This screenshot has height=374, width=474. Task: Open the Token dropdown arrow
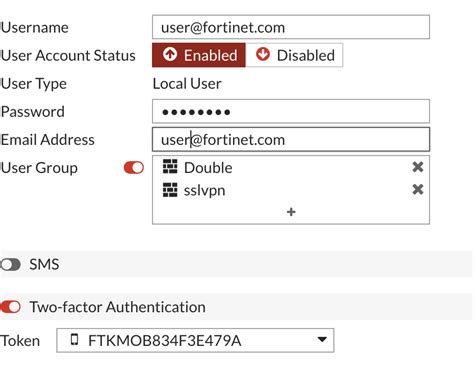tap(322, 340)
